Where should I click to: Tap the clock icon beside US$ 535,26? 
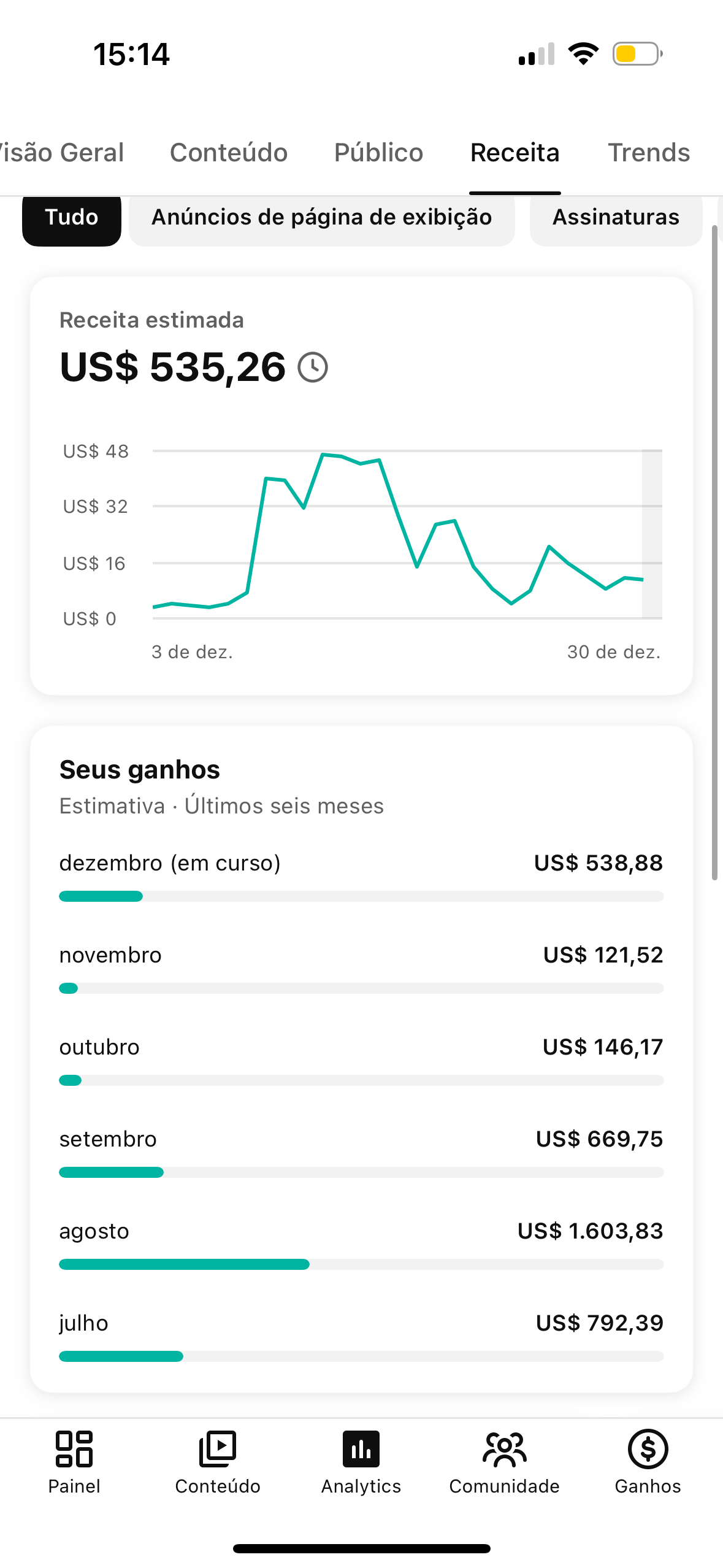click(x=313, y=367)
